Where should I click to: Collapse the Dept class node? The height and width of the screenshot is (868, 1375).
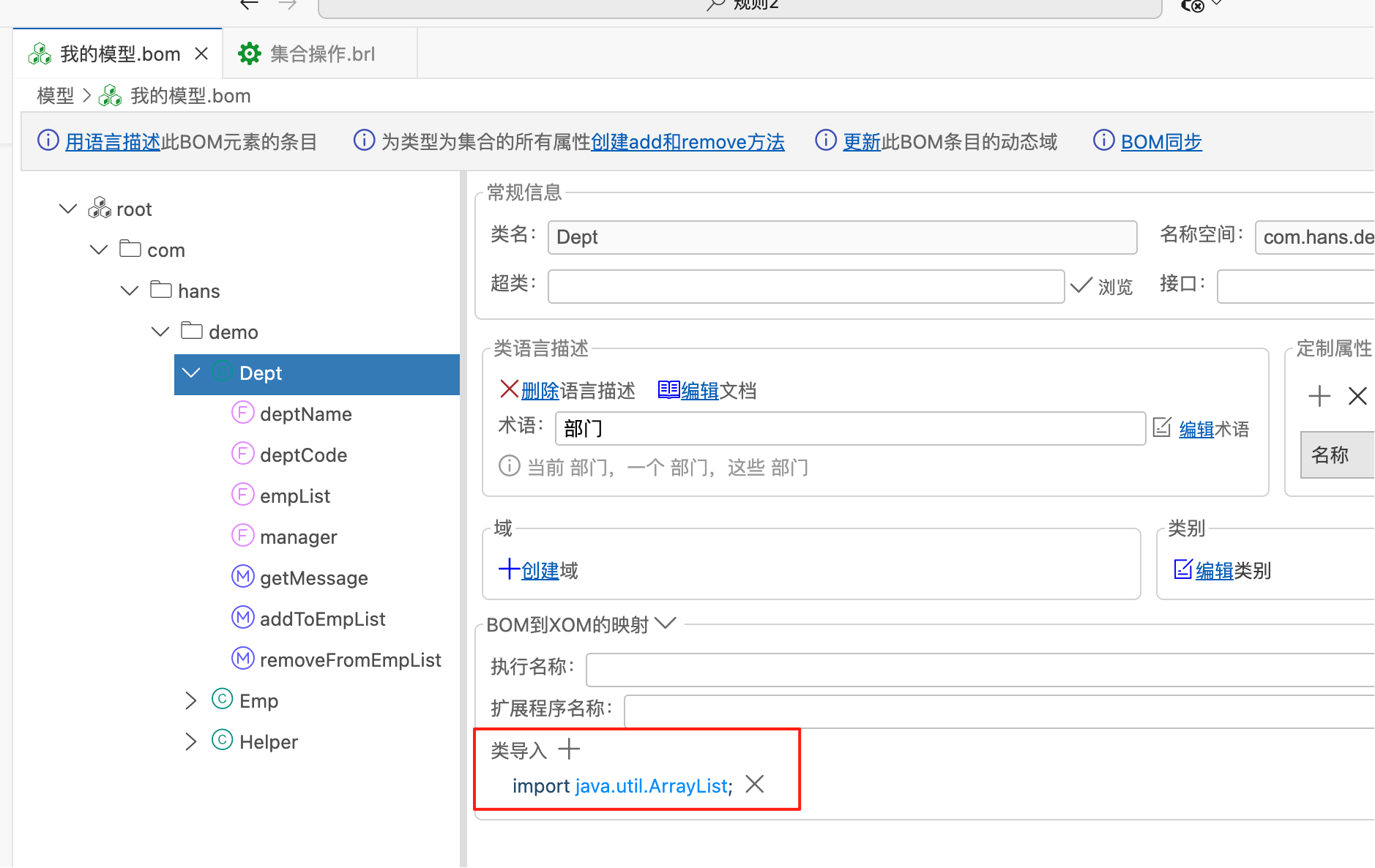click(191, 373)
